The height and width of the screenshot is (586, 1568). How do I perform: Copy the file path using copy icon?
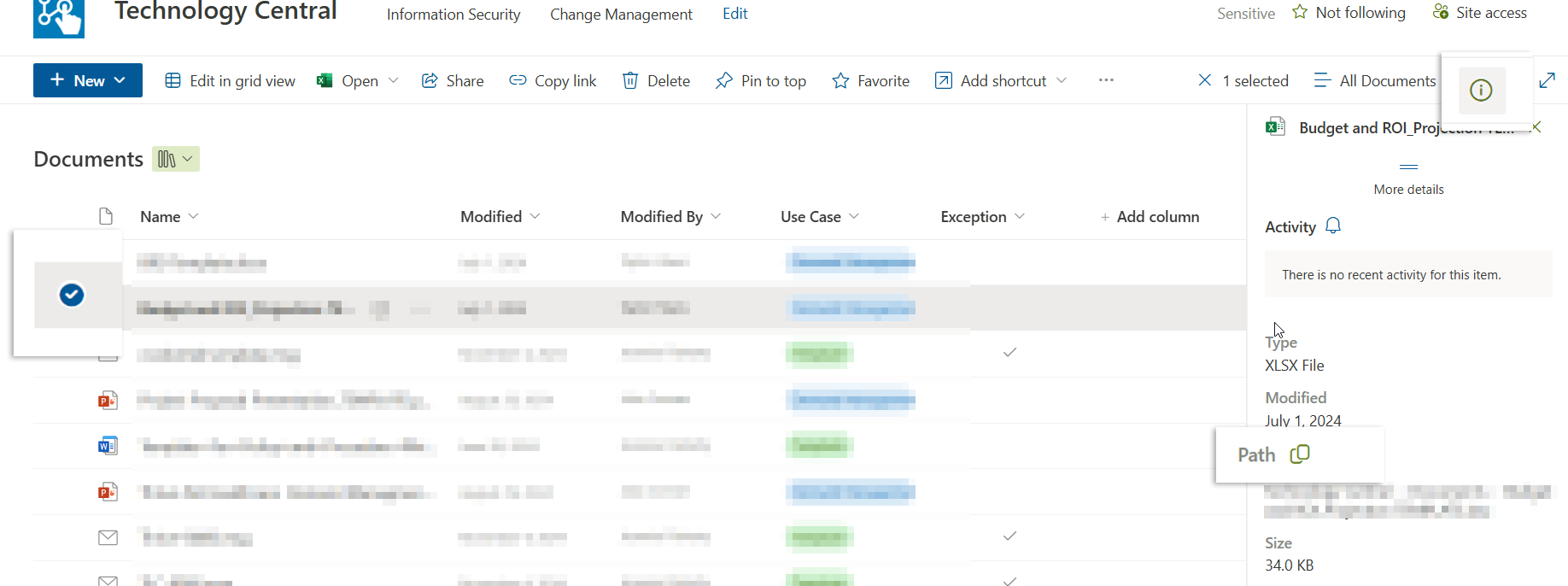point(1299,454)
